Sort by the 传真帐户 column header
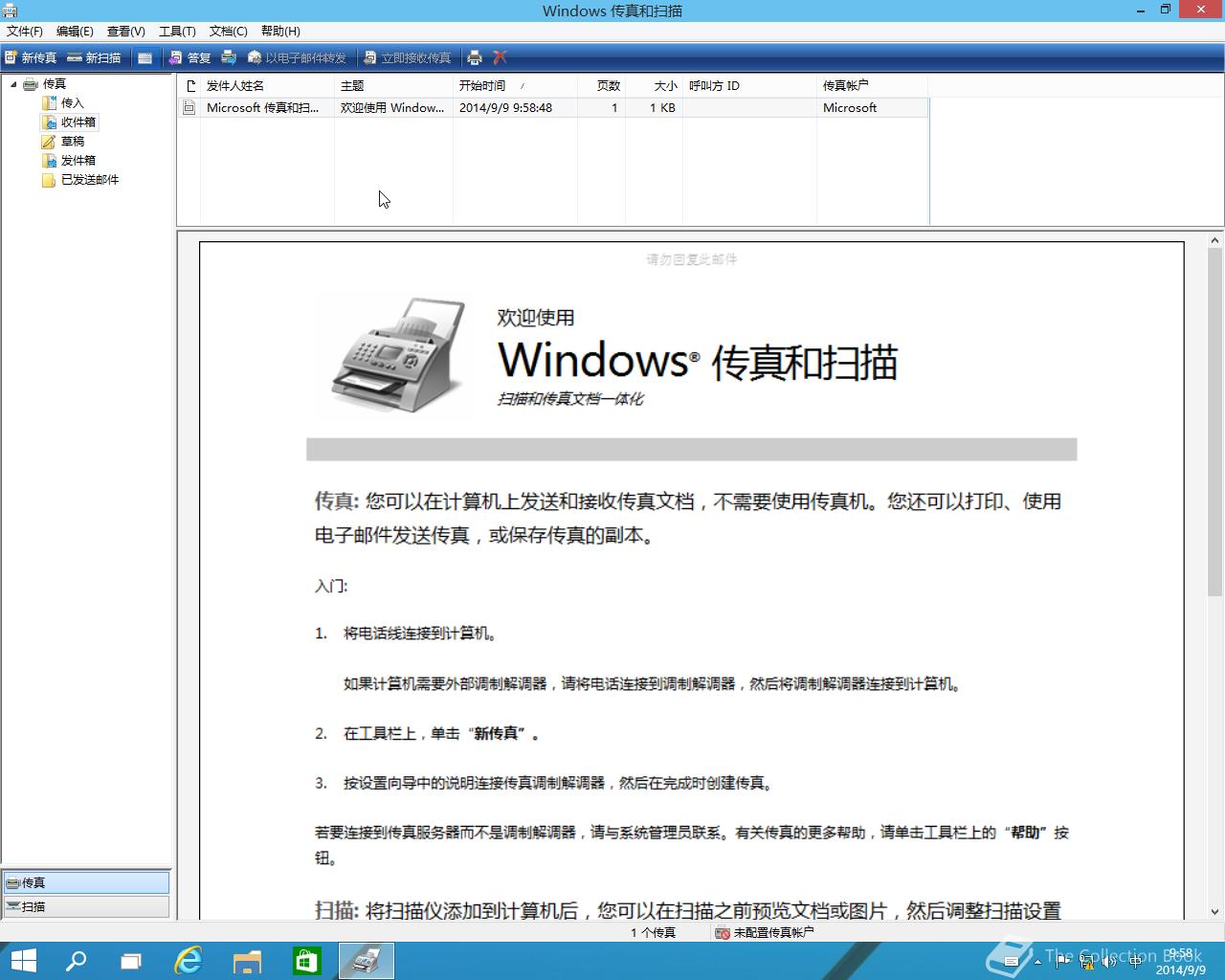The width and height of the screenshot is (1225, 980). pos(872,86)
